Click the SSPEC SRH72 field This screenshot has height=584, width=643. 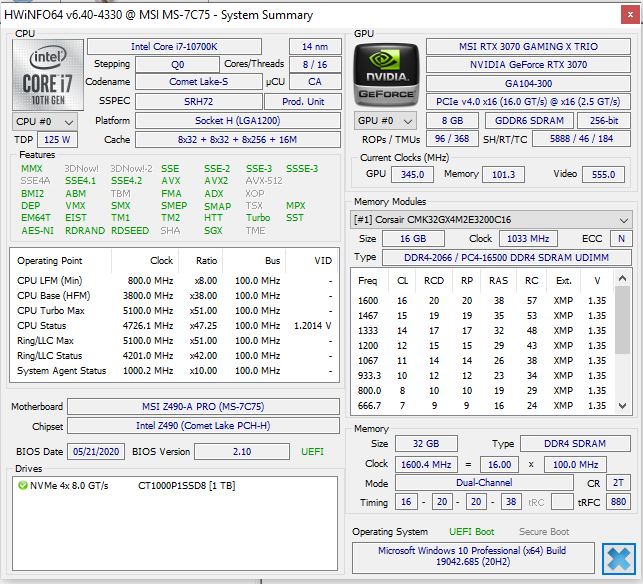tap(198, 102)
